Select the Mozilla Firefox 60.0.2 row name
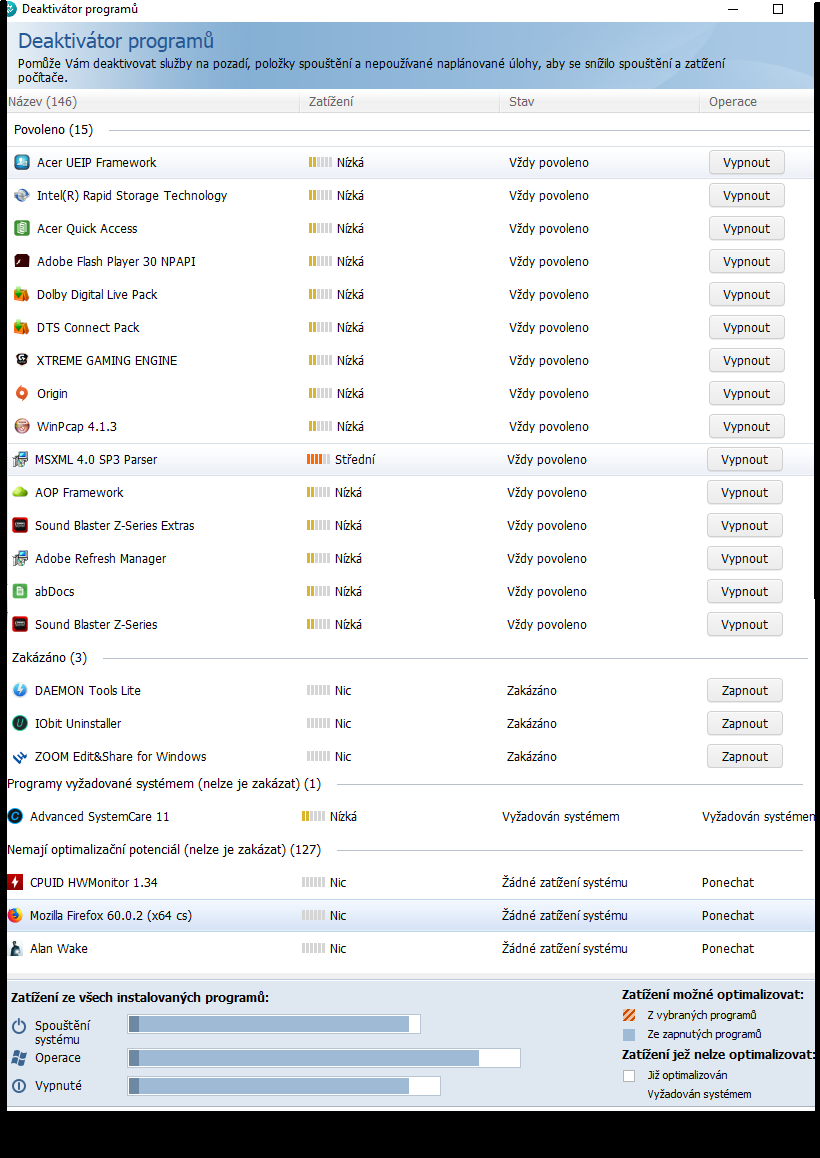The height and width of the screenshot is (1158, 820). pos(111,915)
